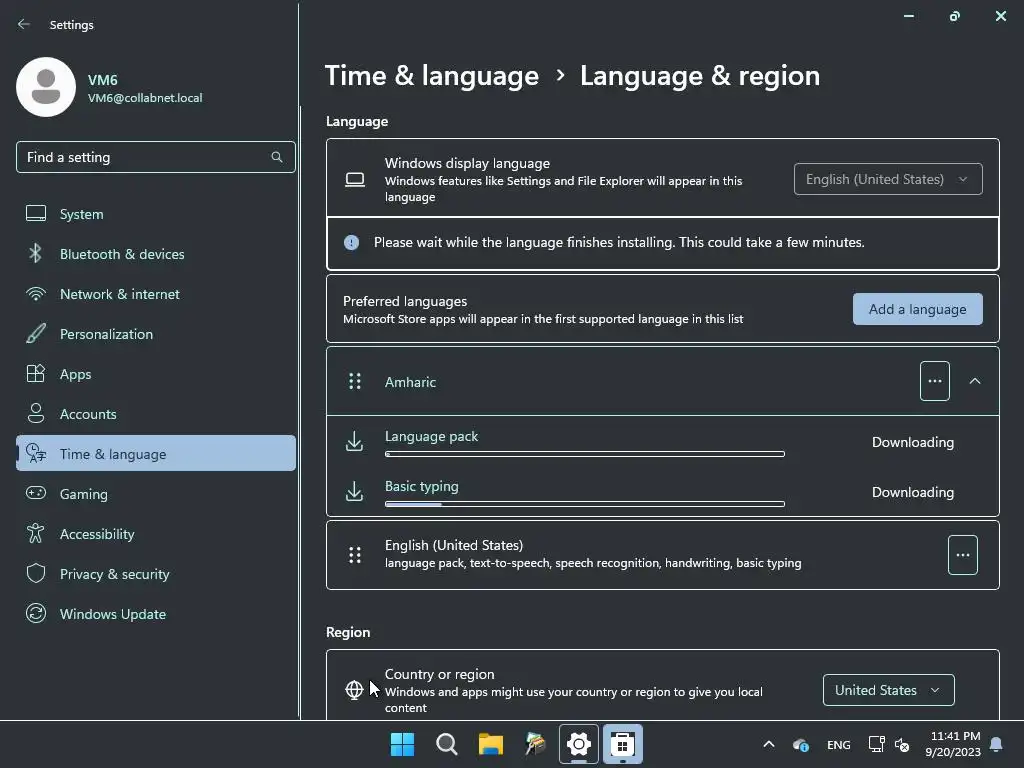
Task: Click the Downloading status for Language pack
Action: point(912,442)
